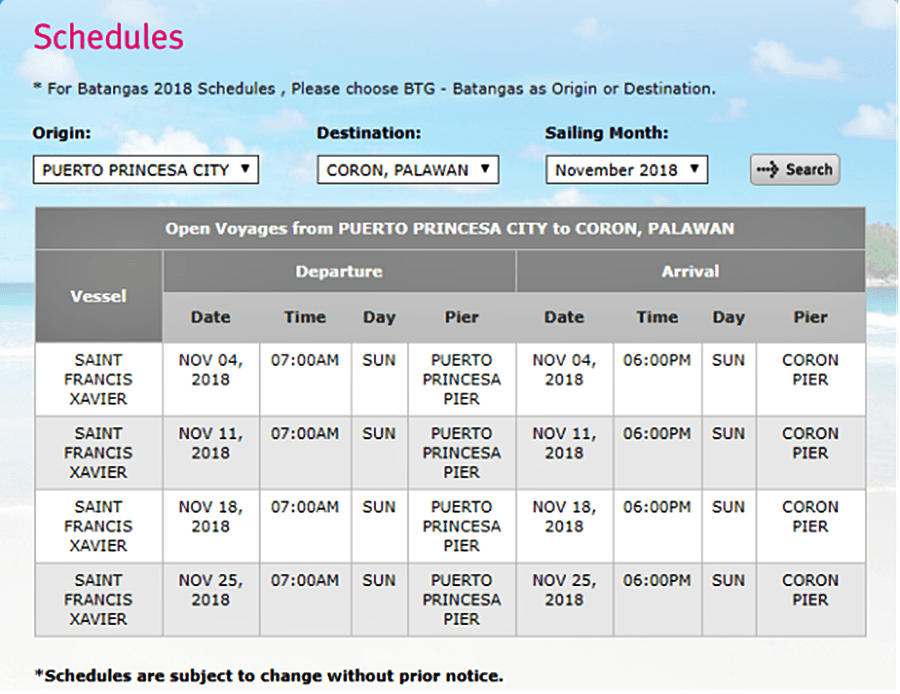Screen dimensions: 900x694
Task: Open the Sailing Month dropdown
Action: 626,170
